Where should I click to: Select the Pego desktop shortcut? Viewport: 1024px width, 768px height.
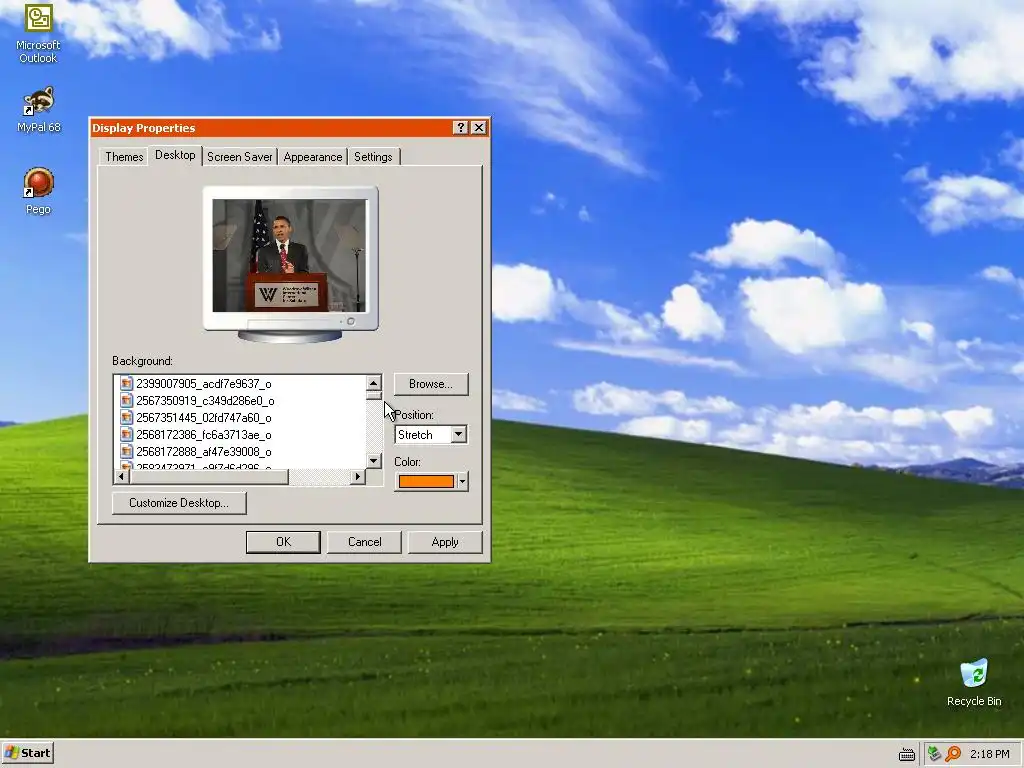(x=38, y=191)
